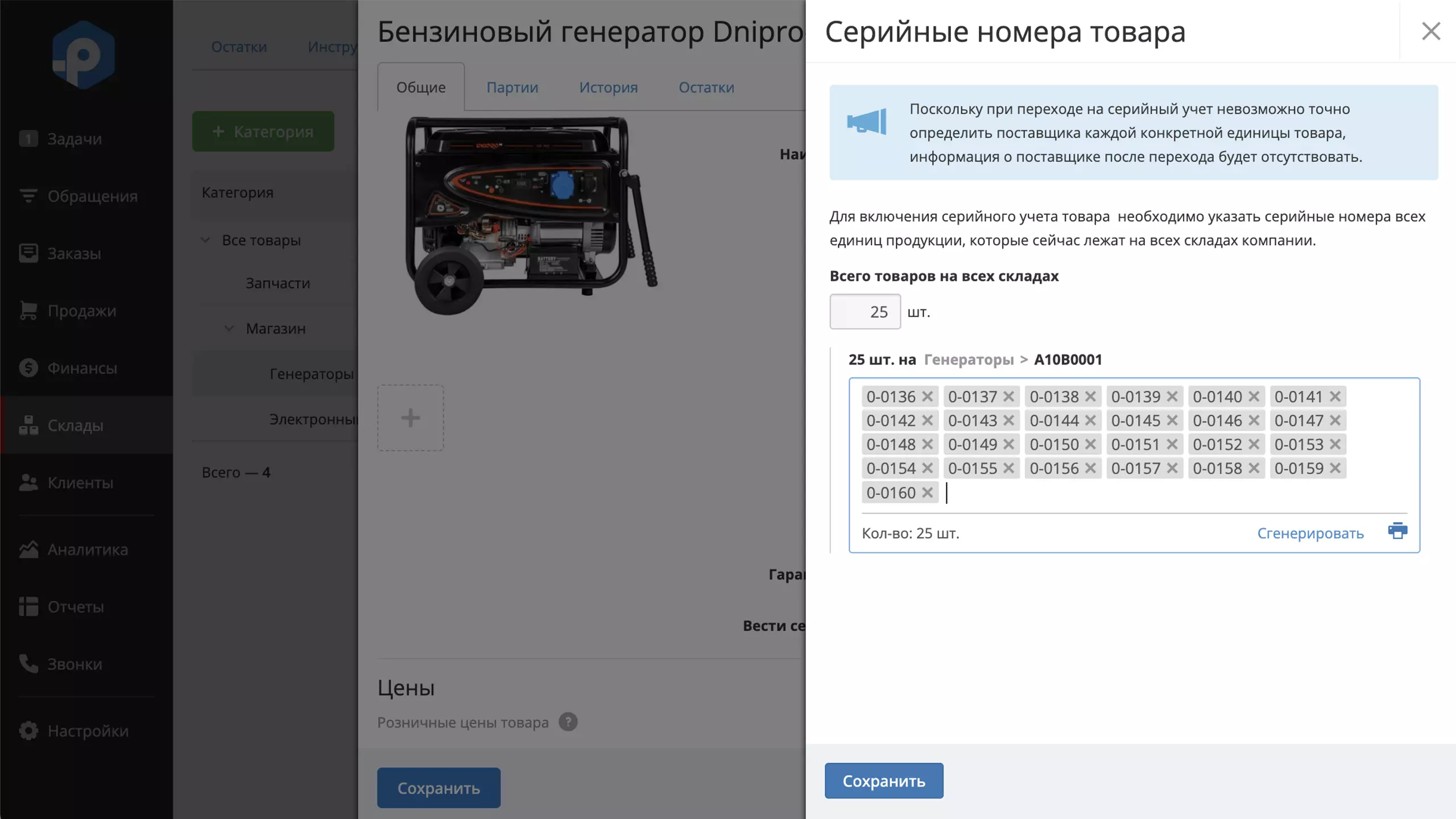Click the print serial numbers icon
Image resolution: width=1456 pixels, height=819 pixels.
(x=1397, y=531)
